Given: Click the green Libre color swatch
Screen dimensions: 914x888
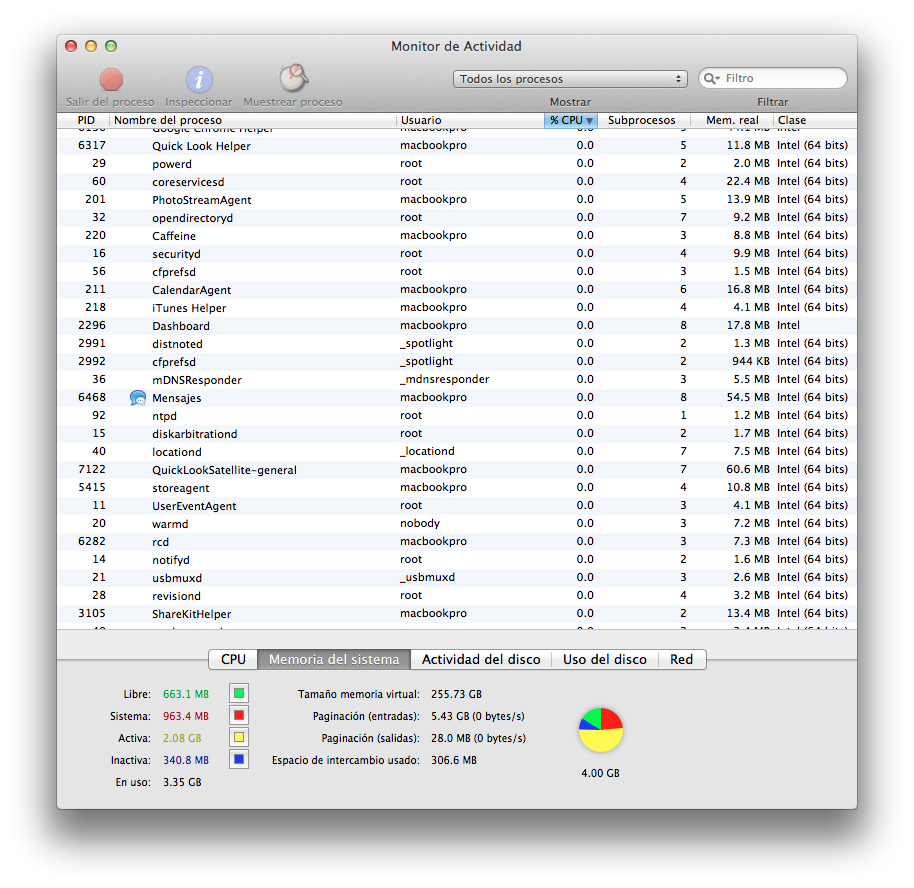Looking at the screenshot, I should tap(239, 693).
